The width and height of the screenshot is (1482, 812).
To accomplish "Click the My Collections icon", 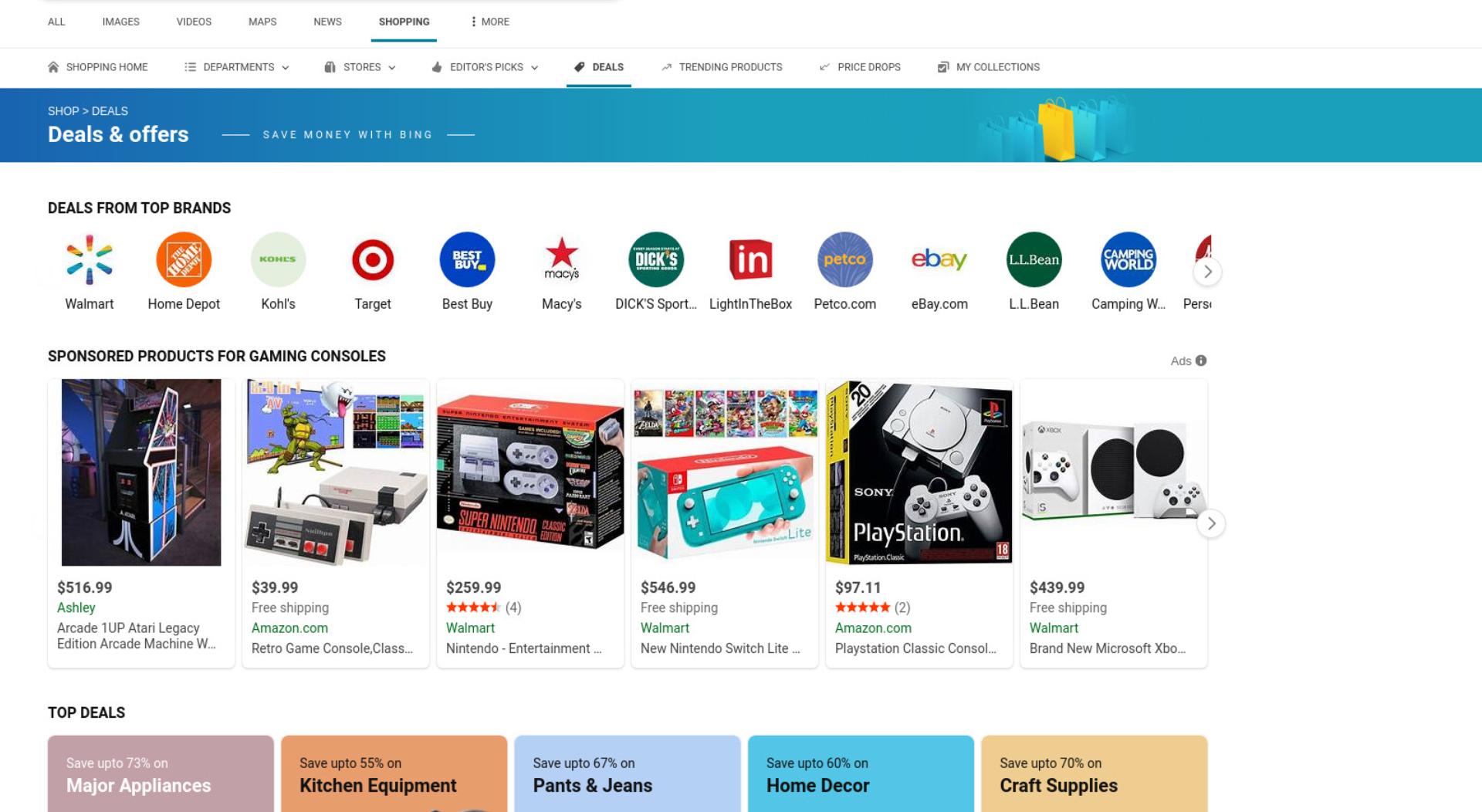I will point(943,67).
